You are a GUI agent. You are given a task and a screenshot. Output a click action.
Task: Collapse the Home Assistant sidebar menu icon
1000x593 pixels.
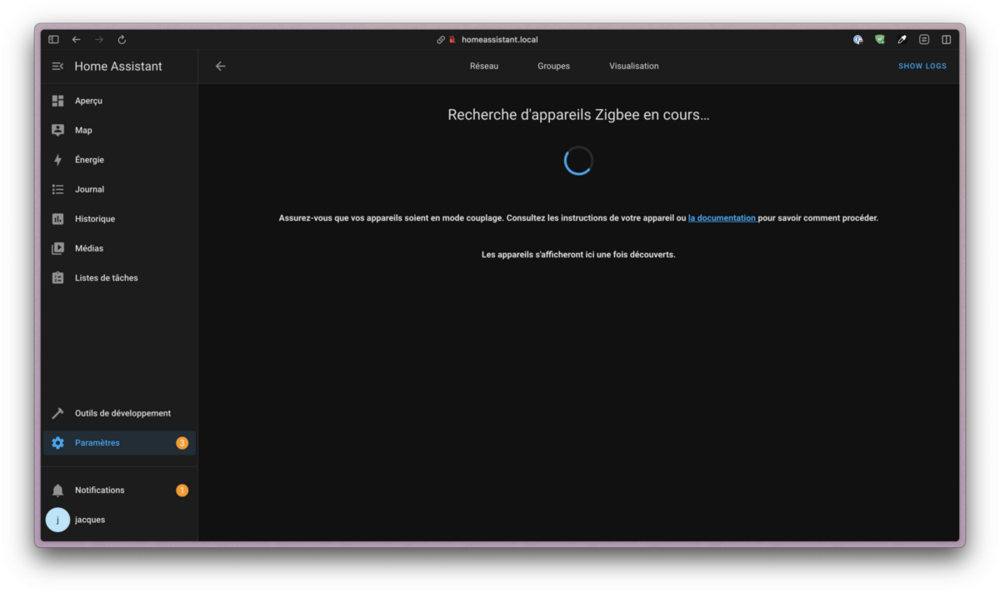57,66
